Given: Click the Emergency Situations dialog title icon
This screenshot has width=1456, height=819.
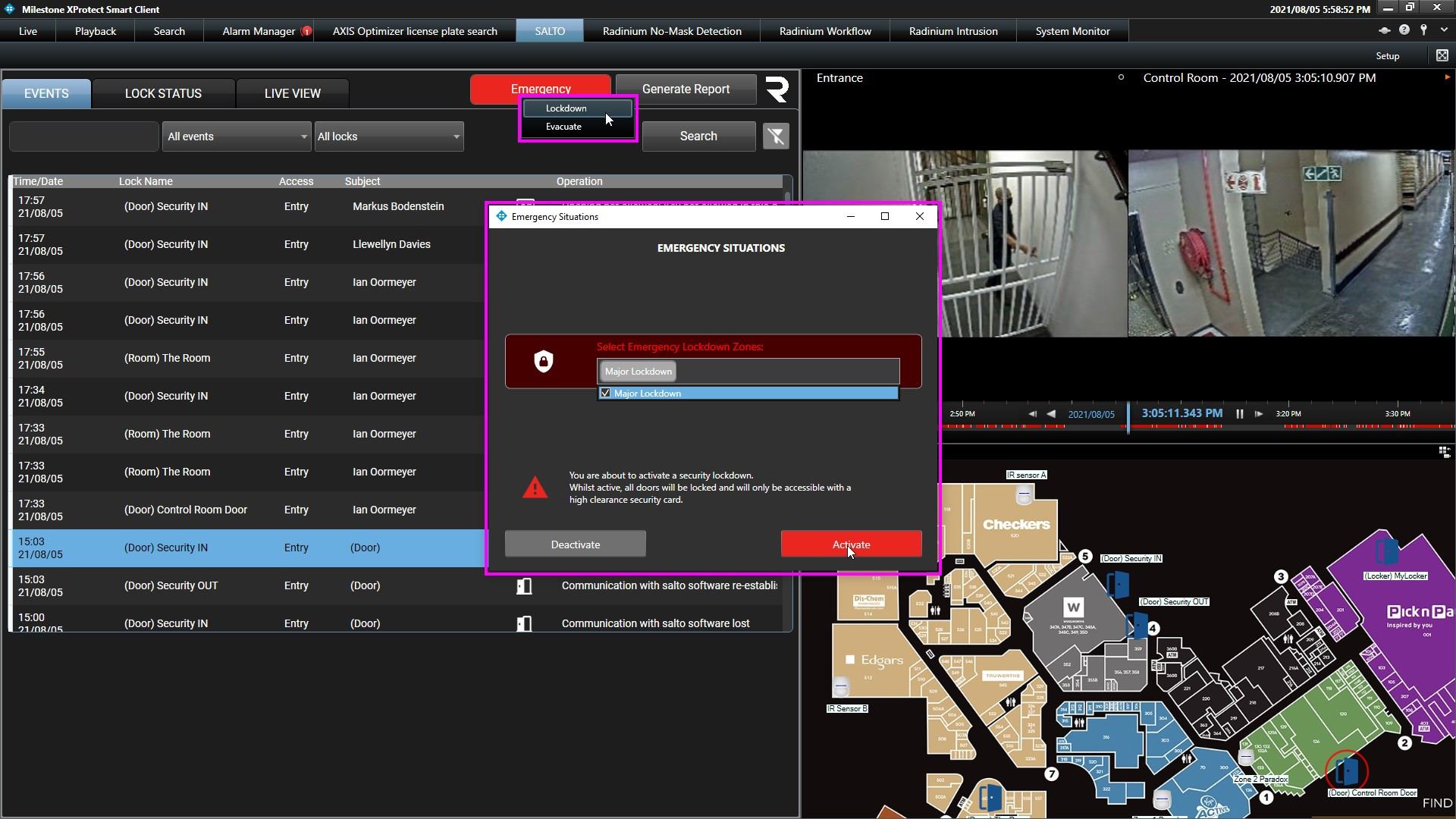Looking at the screenshot, I should [501, 216].
